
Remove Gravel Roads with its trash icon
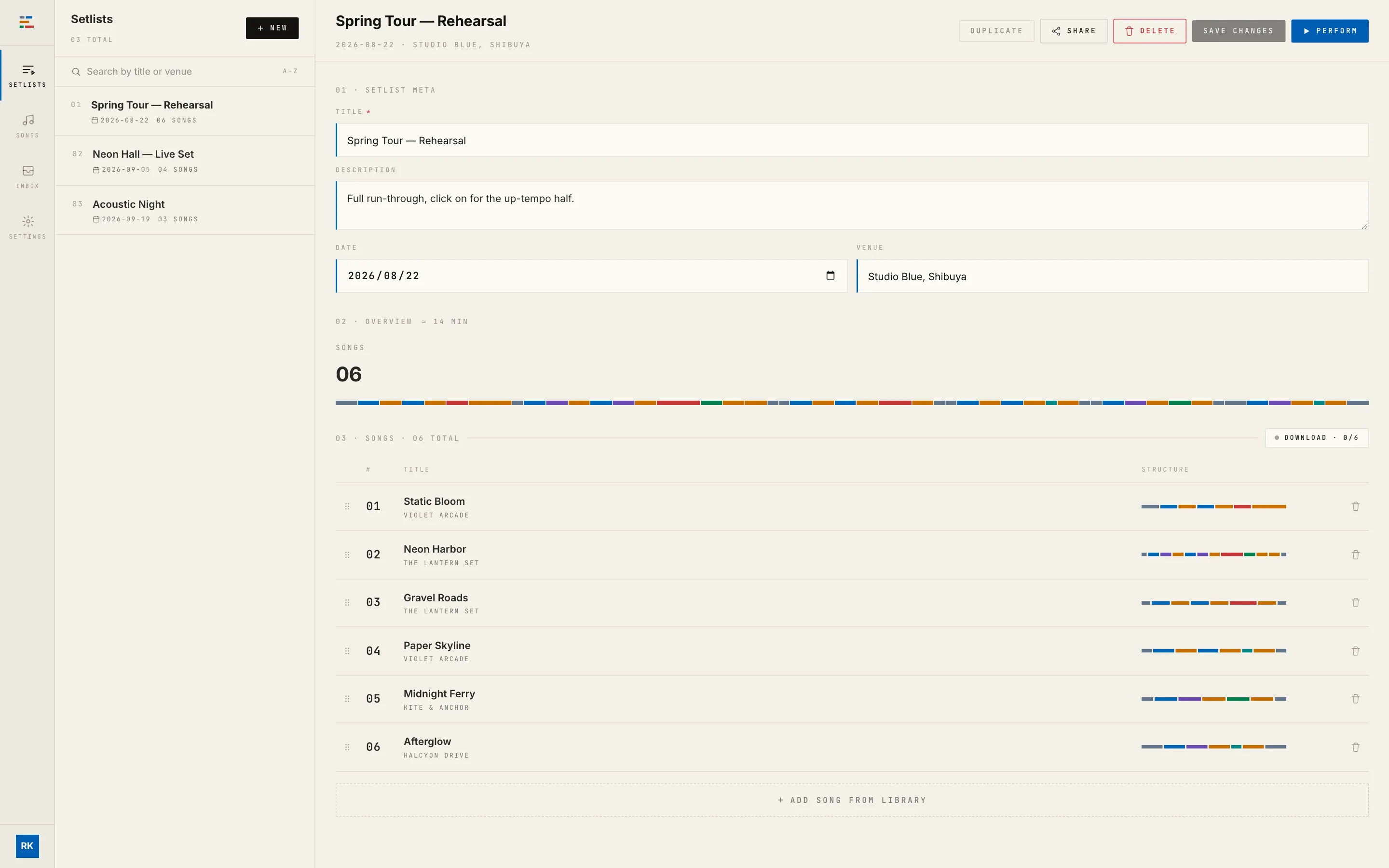pos(1355,603)
